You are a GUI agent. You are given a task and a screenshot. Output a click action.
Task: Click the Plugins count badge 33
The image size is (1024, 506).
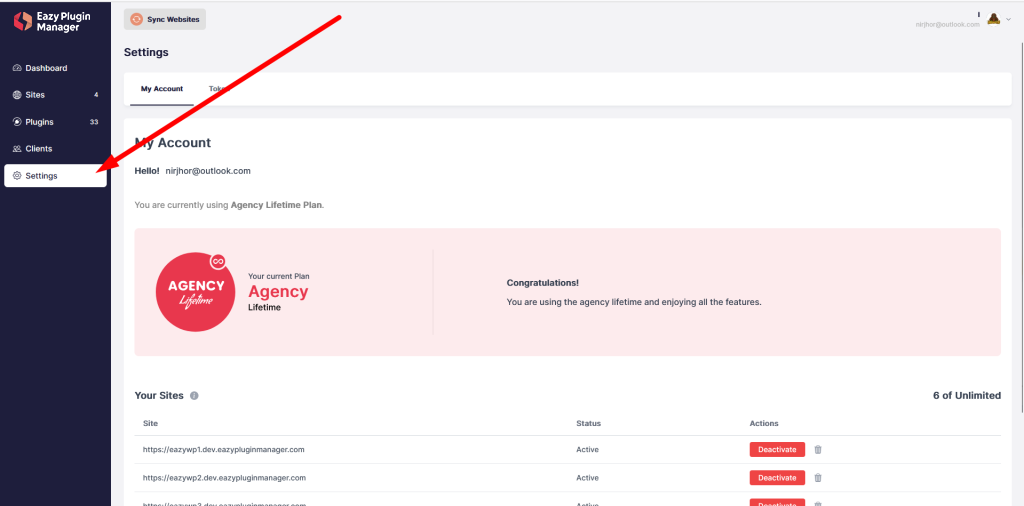pos(94,122)
